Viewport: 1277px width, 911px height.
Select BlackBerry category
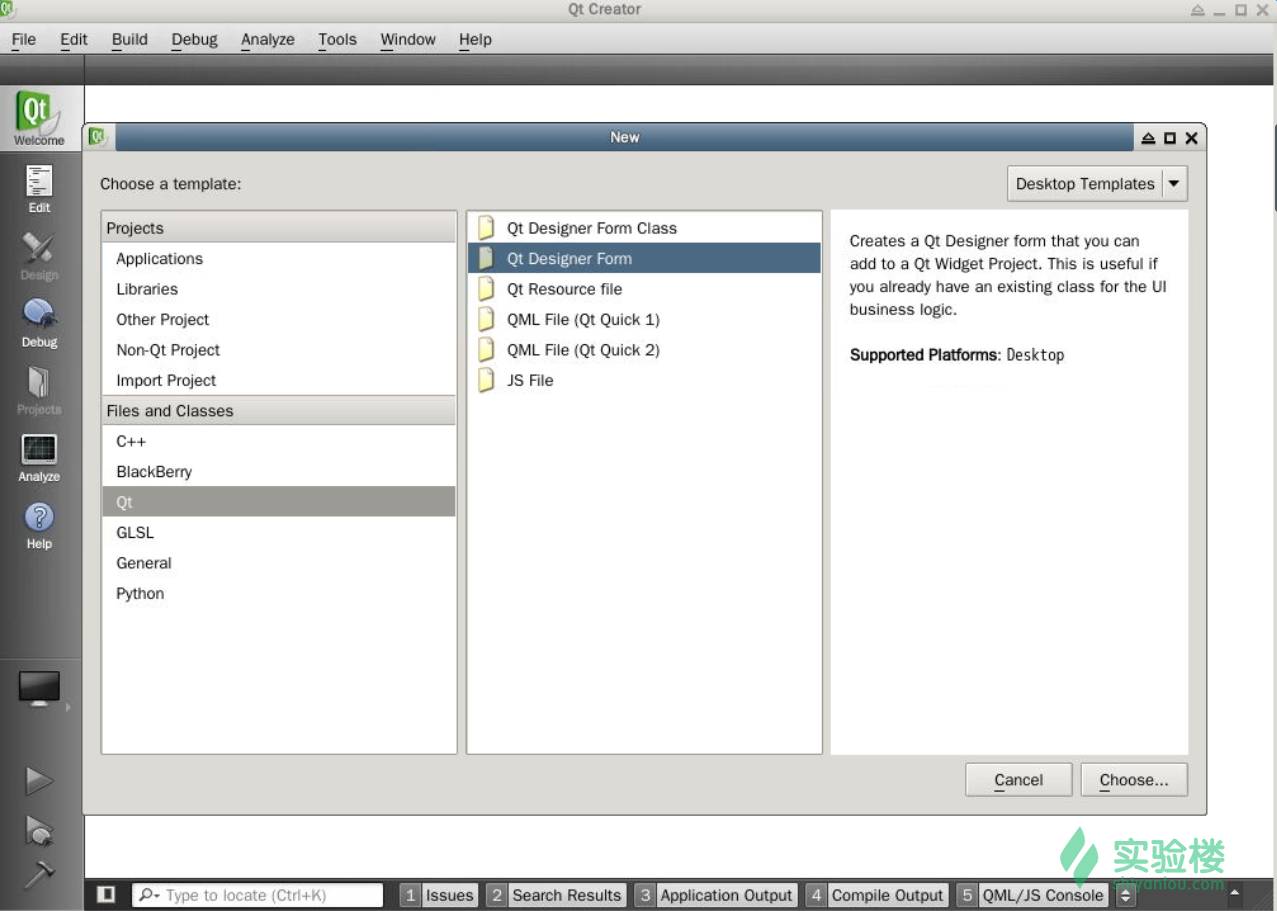(279, 472)
